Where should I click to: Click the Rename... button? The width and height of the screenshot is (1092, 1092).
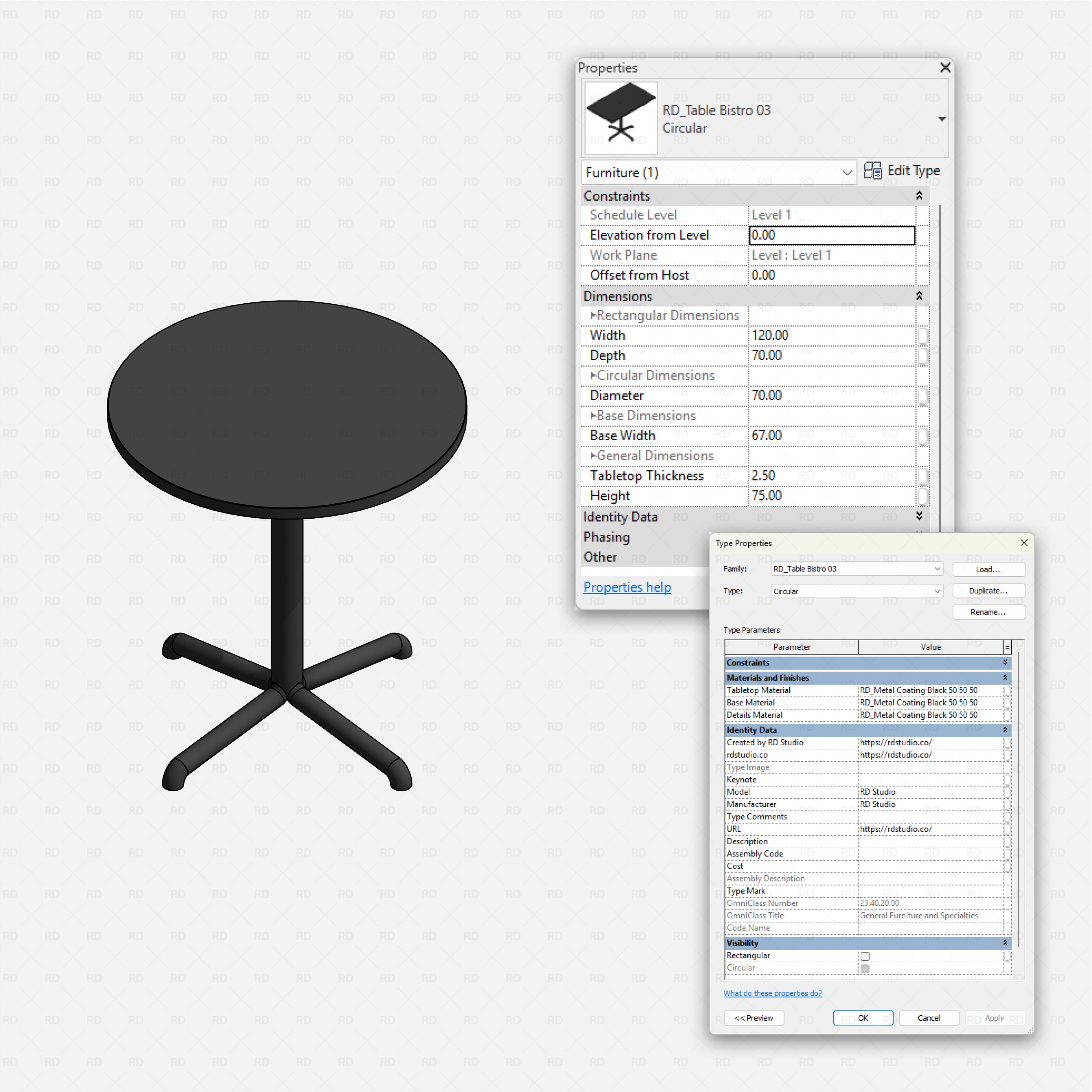coord(988,612)
